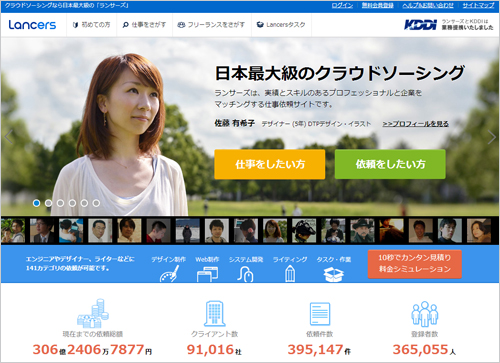Click the headline 日本最大級のクラウドソーシング
This screenshot has width=500, height=363.
point(340,73)
